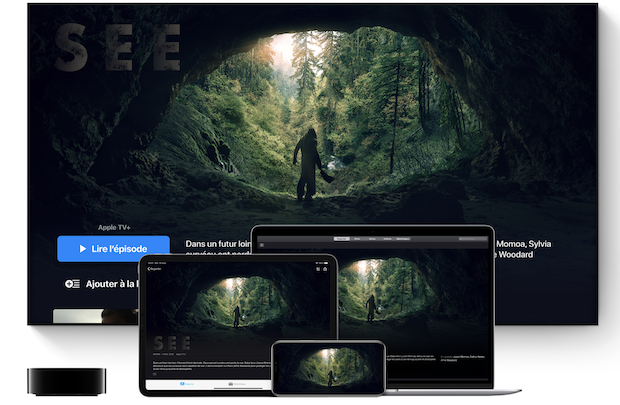Click the large SEE title on TV

coord(118,47)
